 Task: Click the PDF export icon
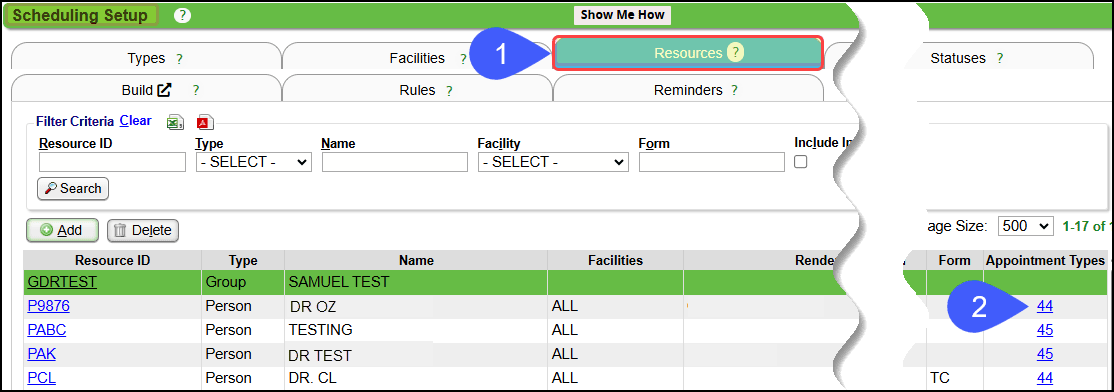coord(205,122)
